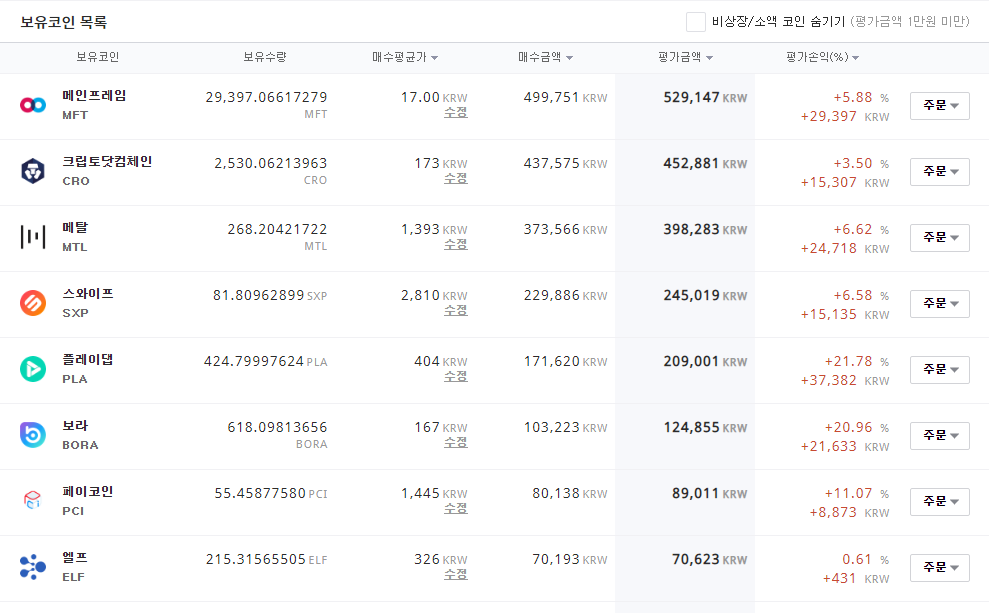This screenshot has width=989, height=613.
Task: Click 수정 link under PLA average price
Action: coord(455,377)
